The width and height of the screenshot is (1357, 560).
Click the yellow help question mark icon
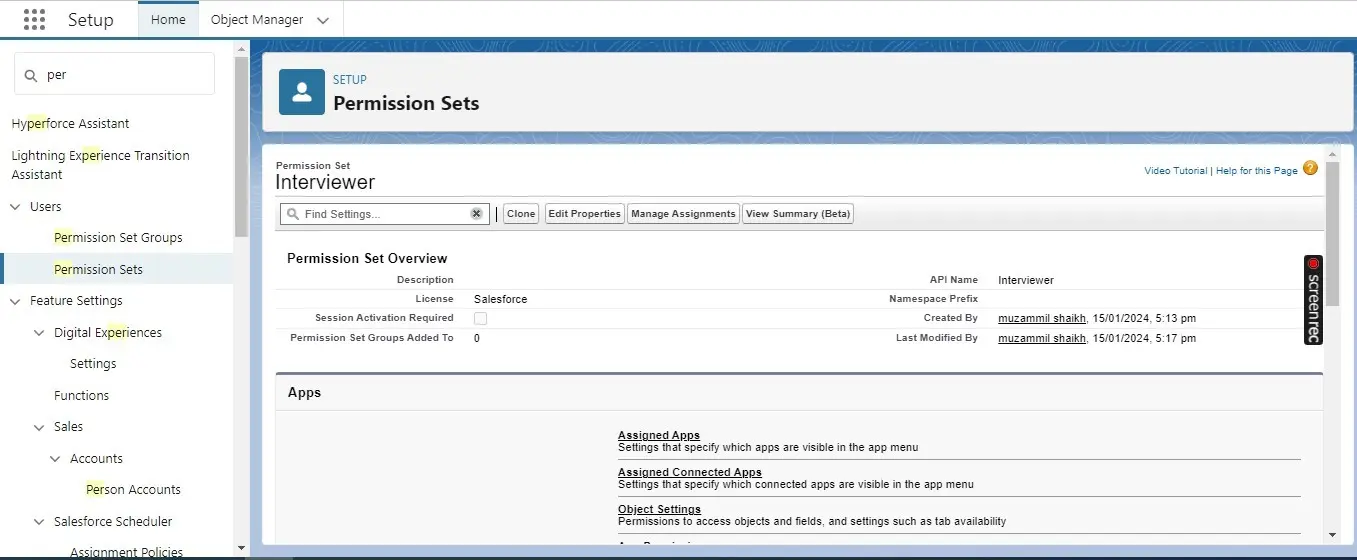coord(1310,169)
